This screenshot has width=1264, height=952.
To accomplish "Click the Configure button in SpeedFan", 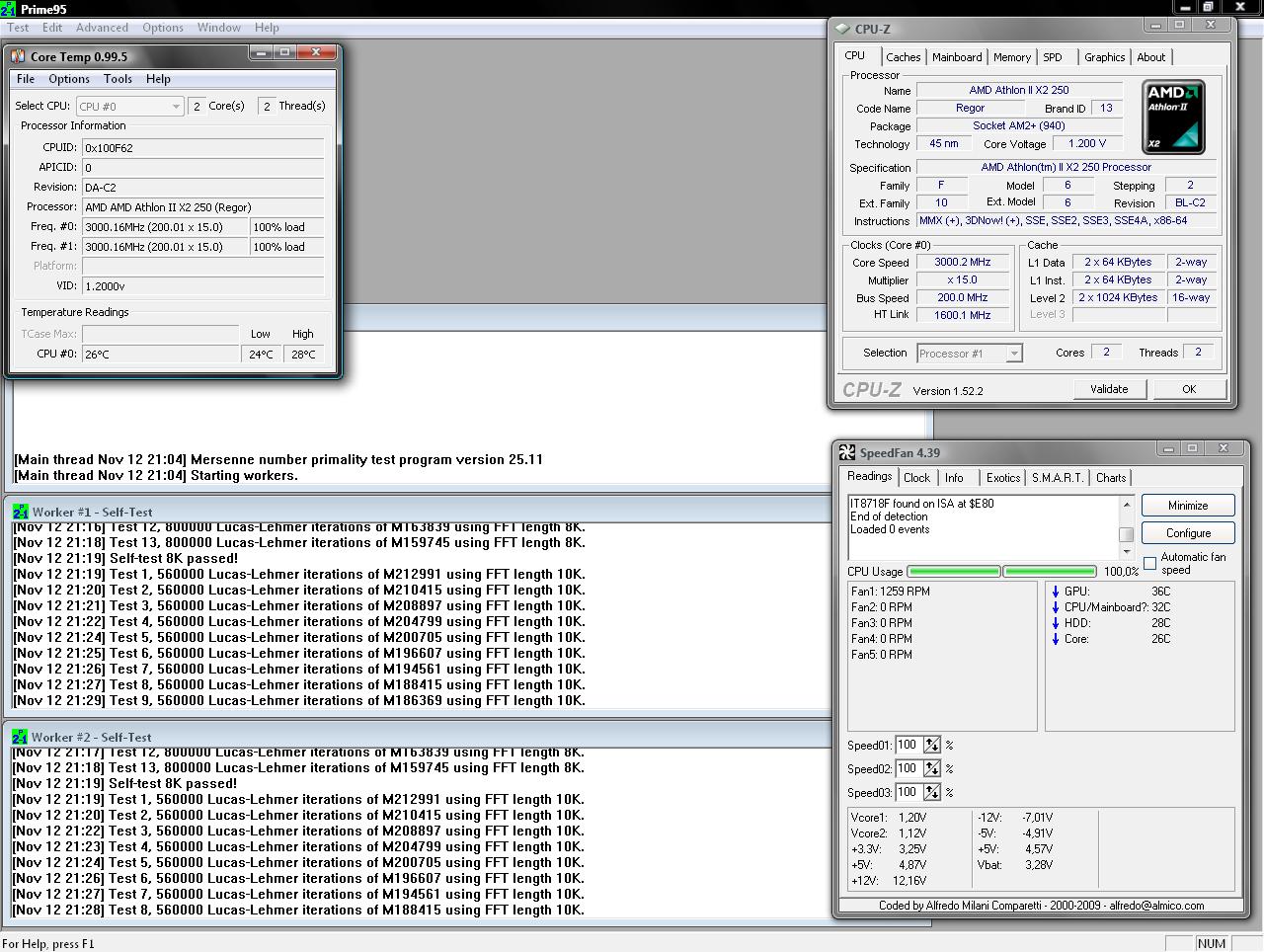I will pyautogui.click(x=1188, y=533).
